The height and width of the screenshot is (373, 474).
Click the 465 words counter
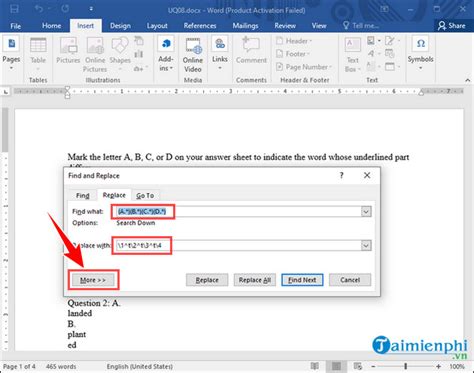tap(61, 366)
